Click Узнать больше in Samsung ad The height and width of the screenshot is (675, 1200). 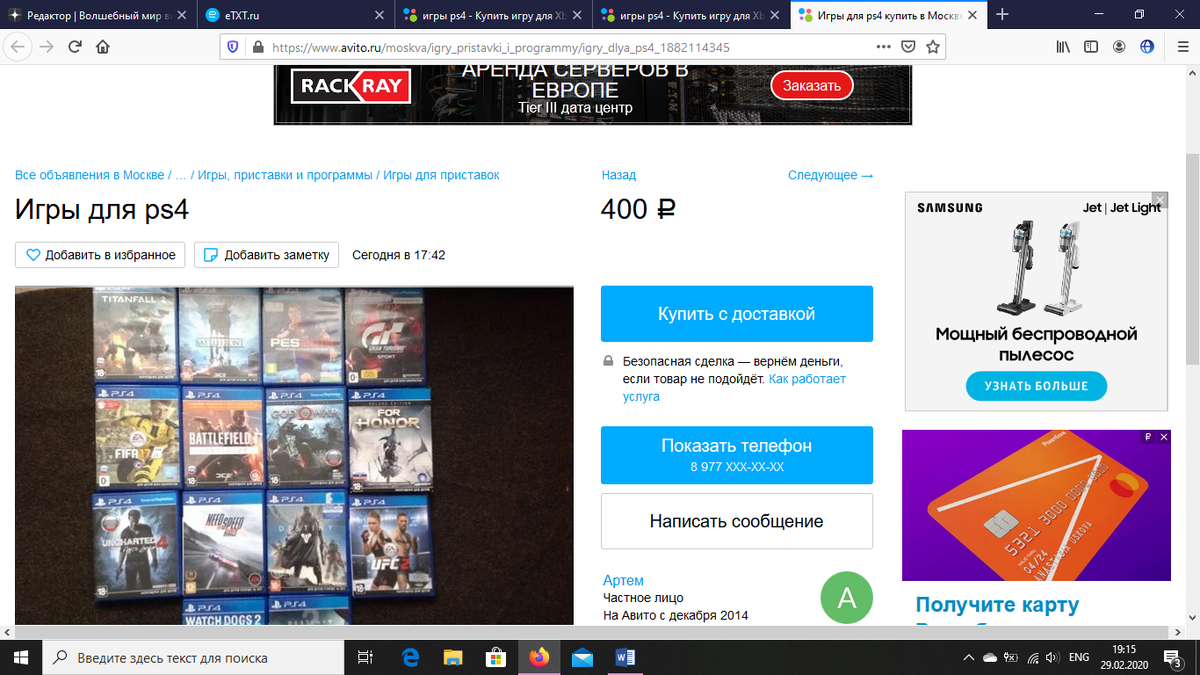(1036, 386)
